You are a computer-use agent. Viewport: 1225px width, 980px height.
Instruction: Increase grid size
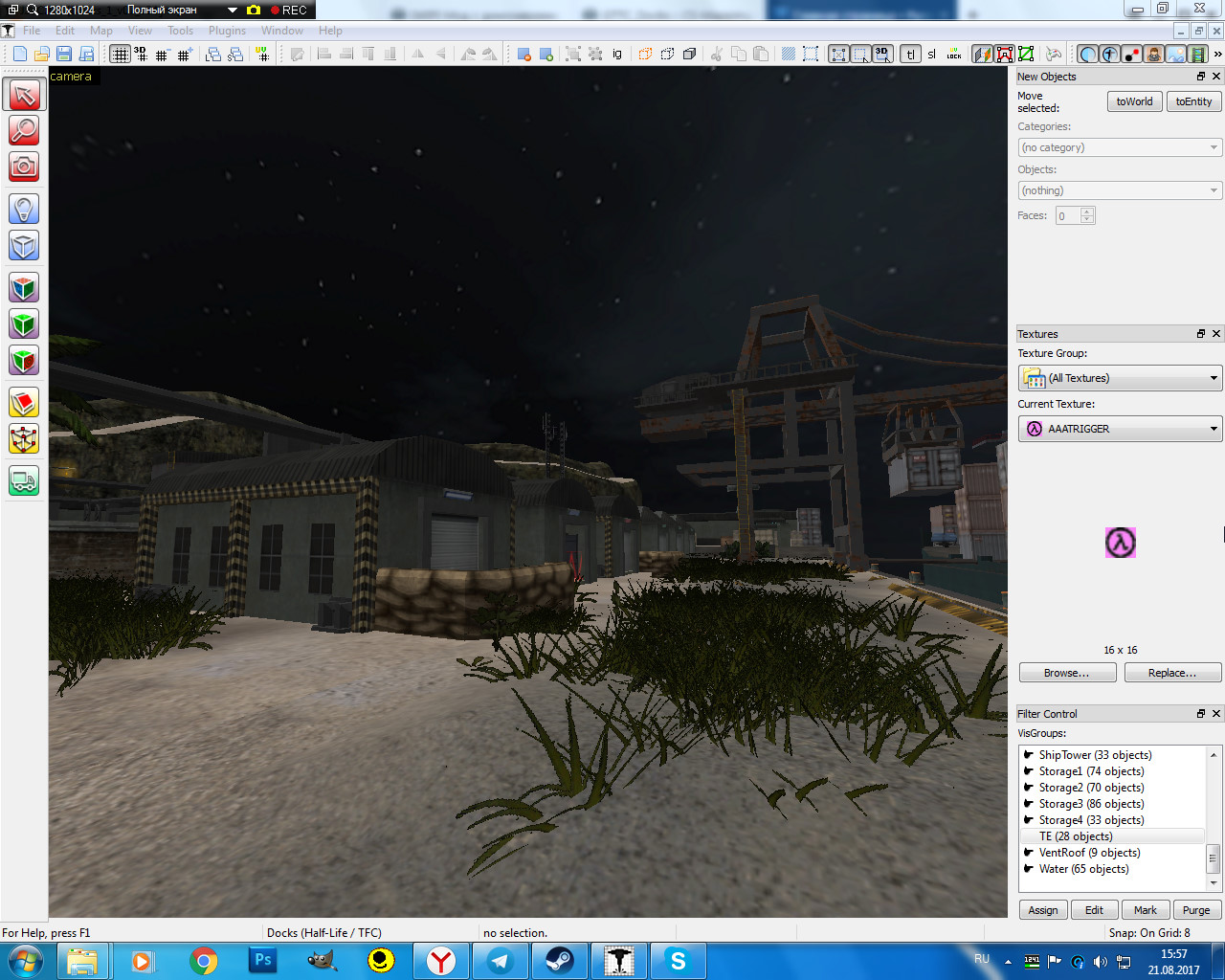click(184, 55)
